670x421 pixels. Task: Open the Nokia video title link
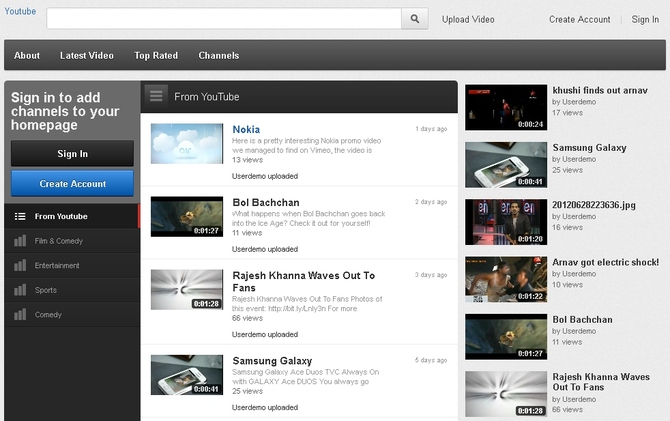(x=246, y=129)
